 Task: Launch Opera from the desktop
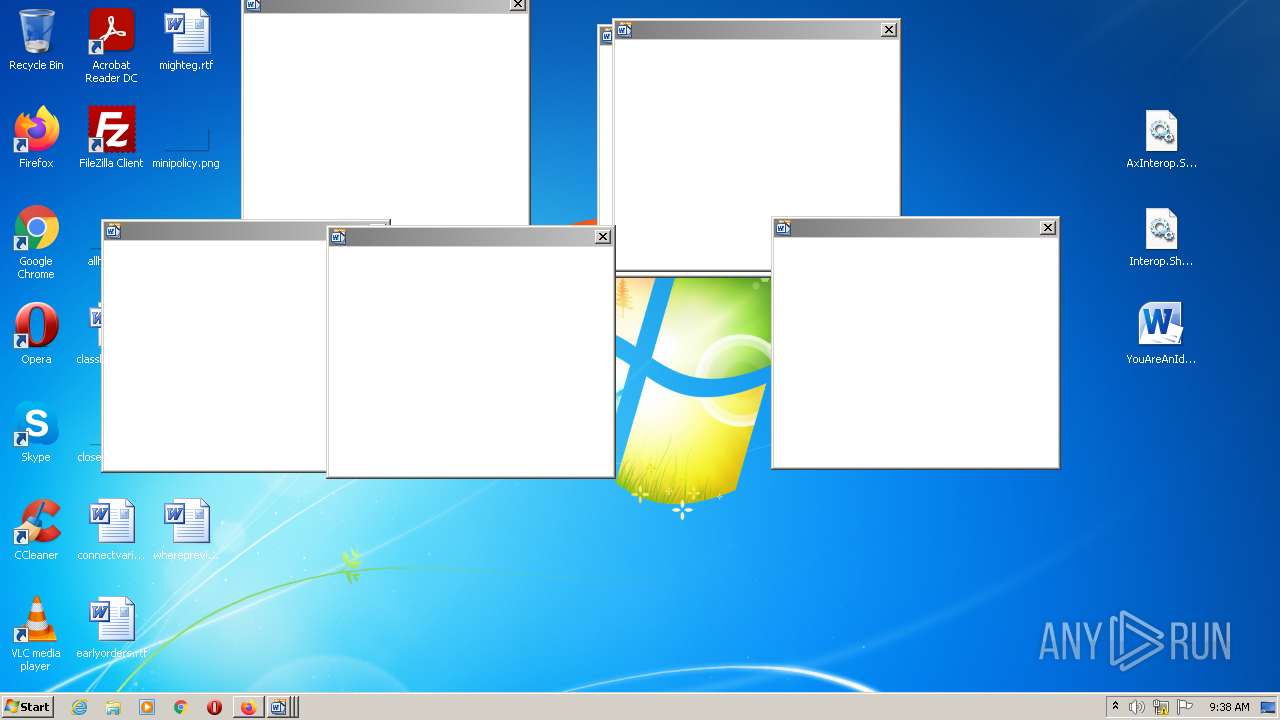[36, 334]
